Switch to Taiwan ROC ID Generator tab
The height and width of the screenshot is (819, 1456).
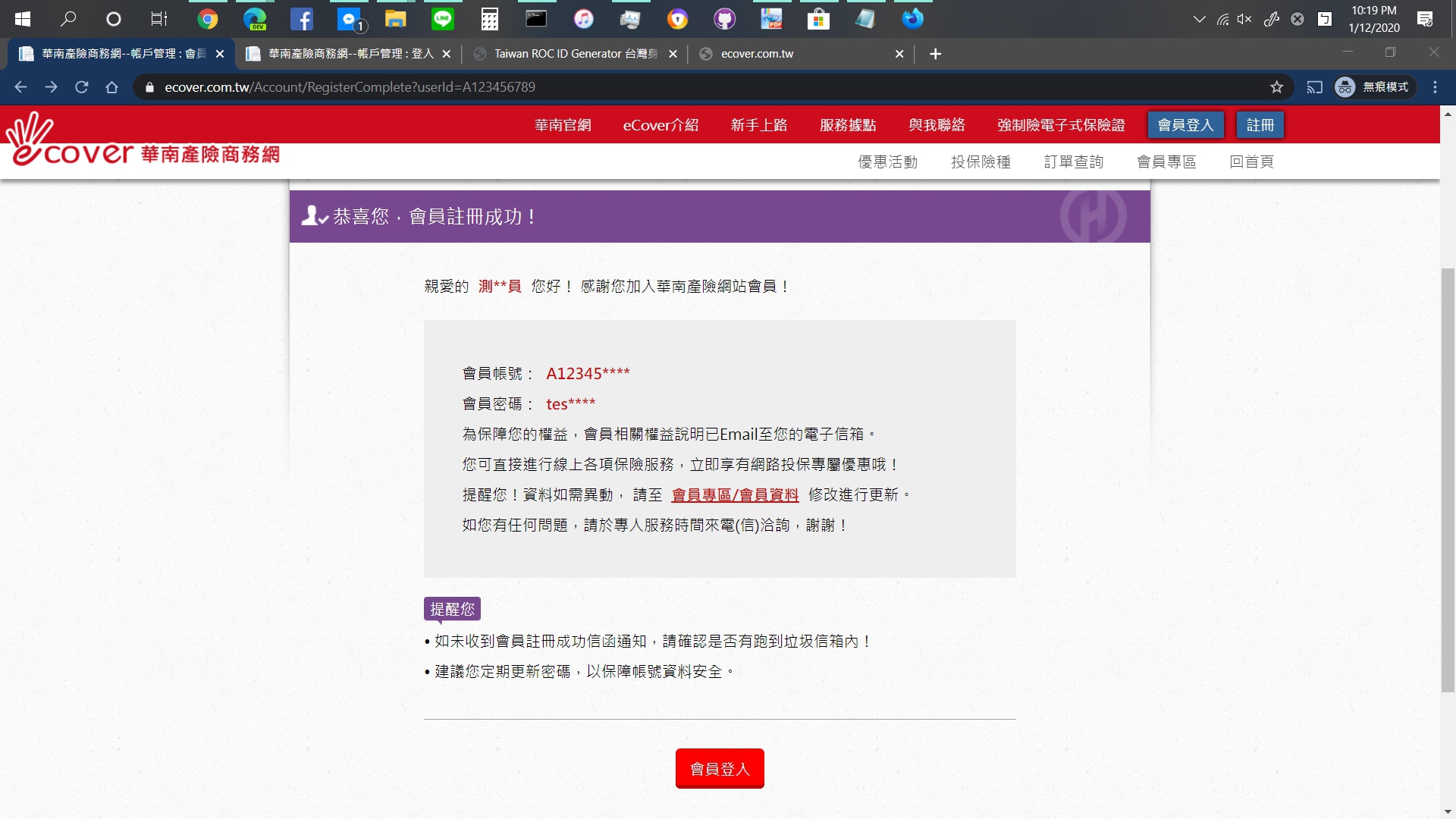575,54
